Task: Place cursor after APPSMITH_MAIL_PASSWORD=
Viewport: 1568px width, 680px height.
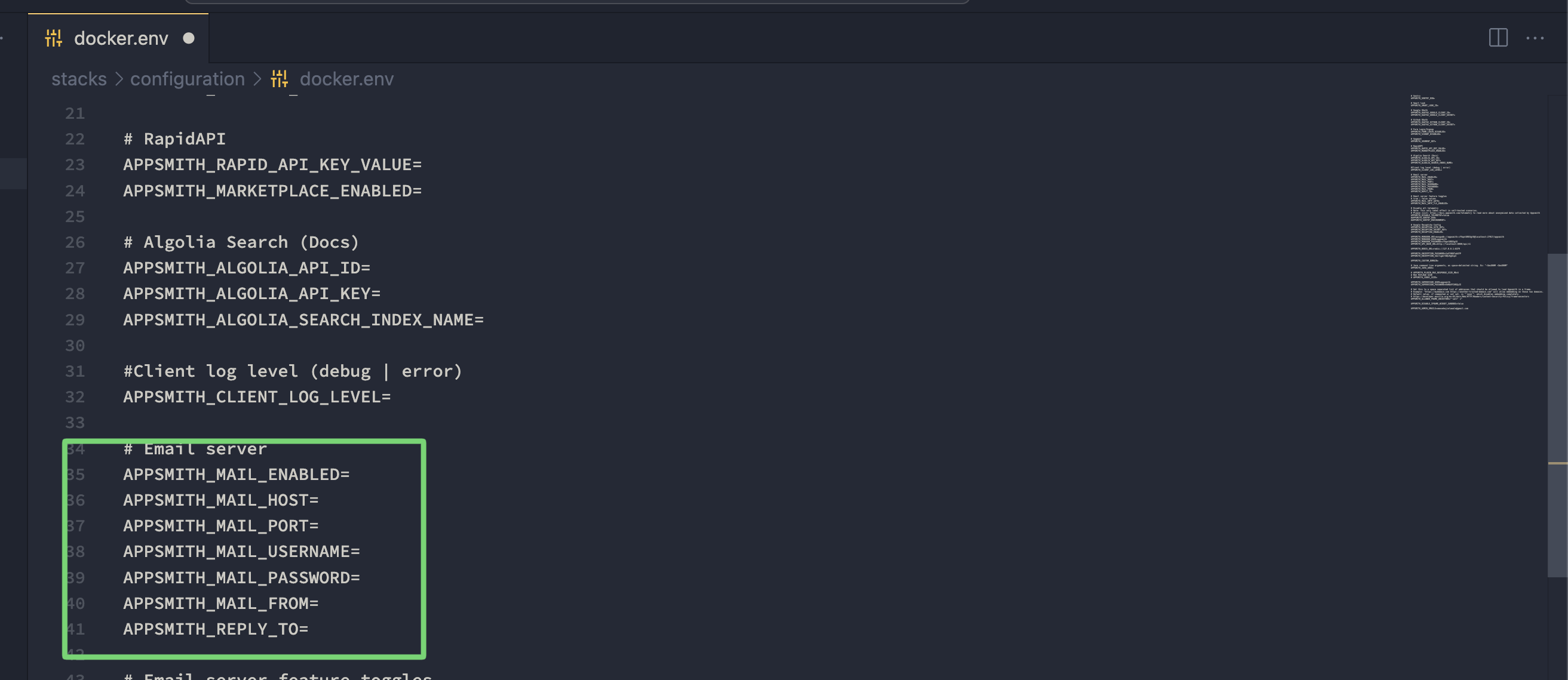Action: (x=361, y=578)
